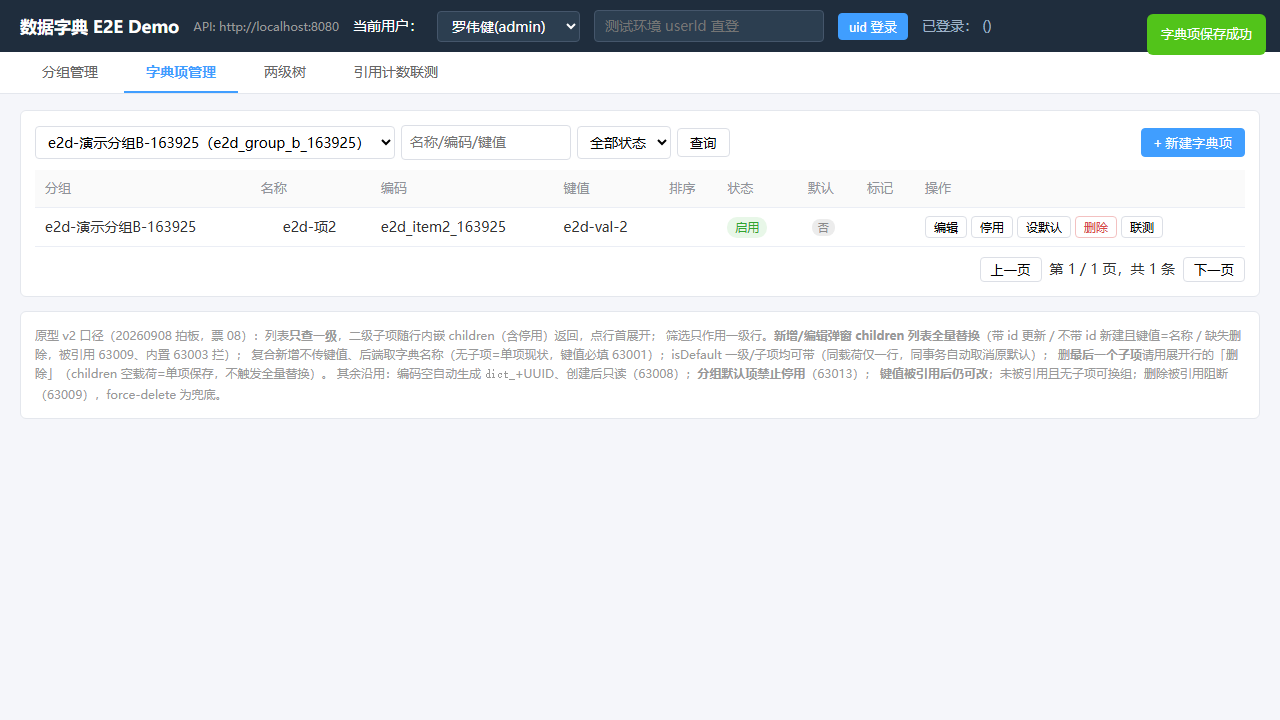Viewport: 1280px width, 720px height.
Task: Select the 字典项管理 tab
Action: 181,72
